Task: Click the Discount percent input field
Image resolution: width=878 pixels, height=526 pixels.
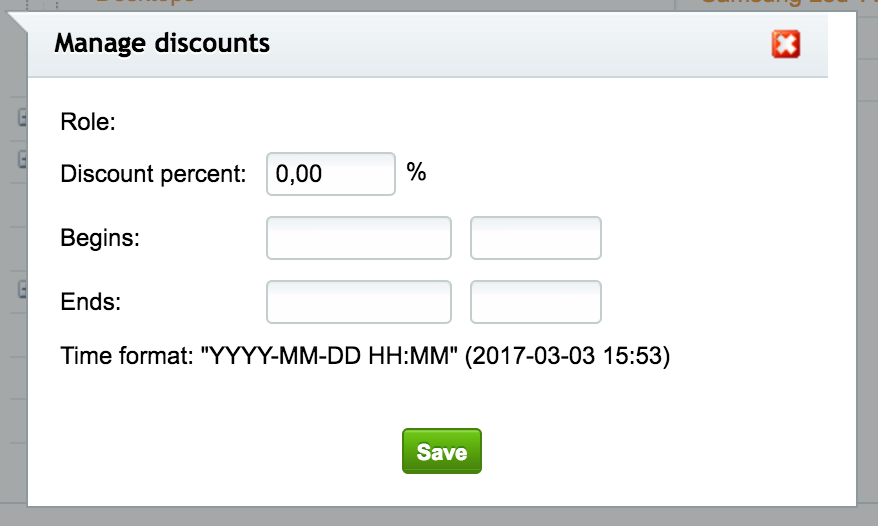Action: (x=331, y=174)
